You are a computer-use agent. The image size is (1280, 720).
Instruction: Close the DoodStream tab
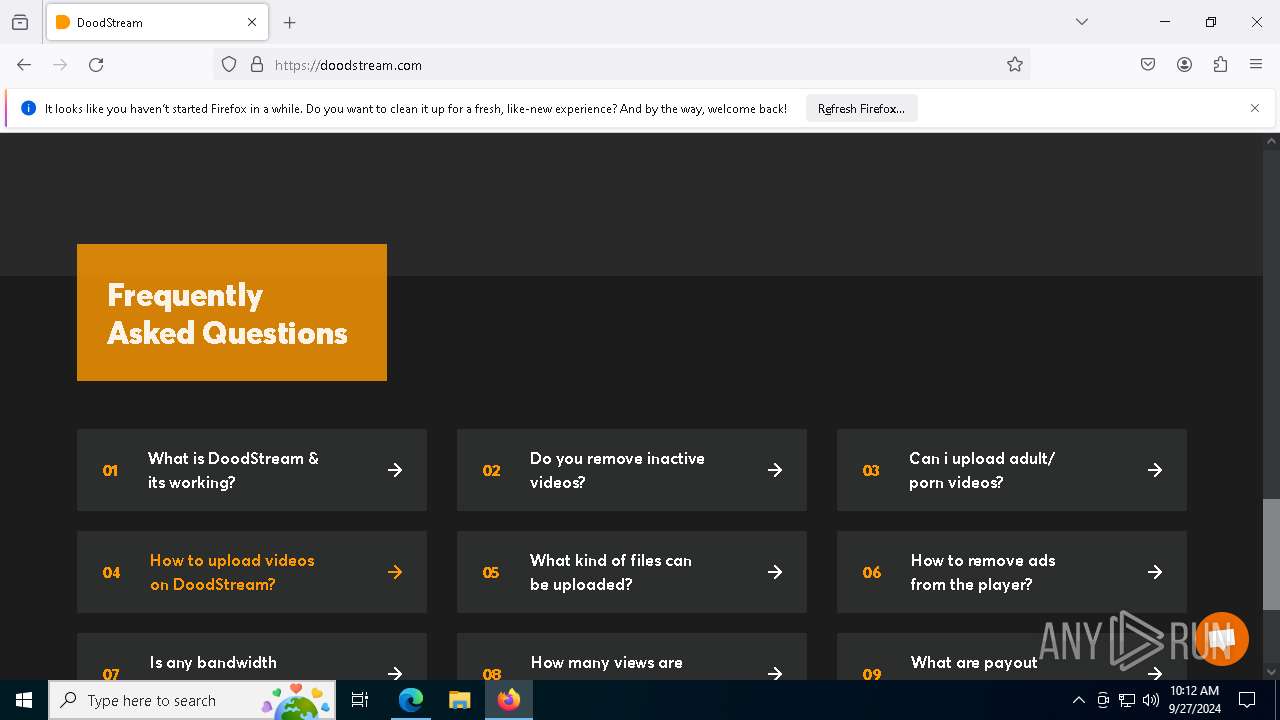pos(252,22)
